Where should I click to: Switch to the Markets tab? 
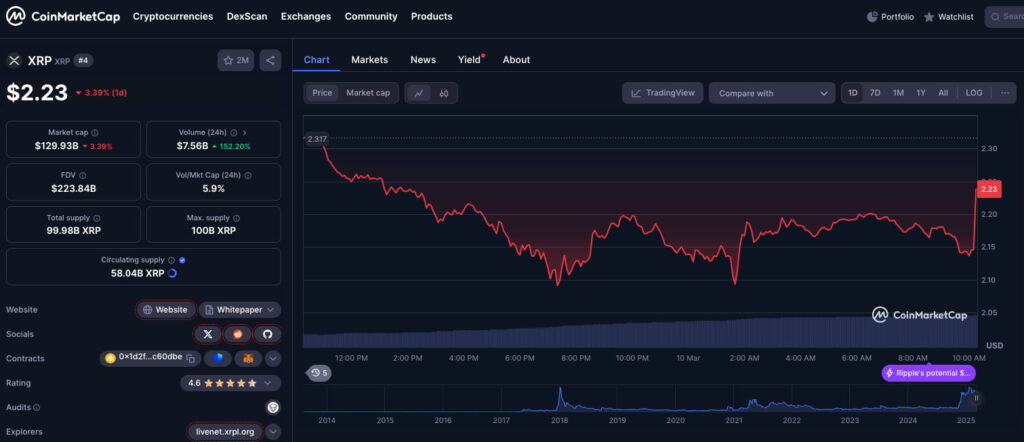pyautogui.click(x=370, y=59)
